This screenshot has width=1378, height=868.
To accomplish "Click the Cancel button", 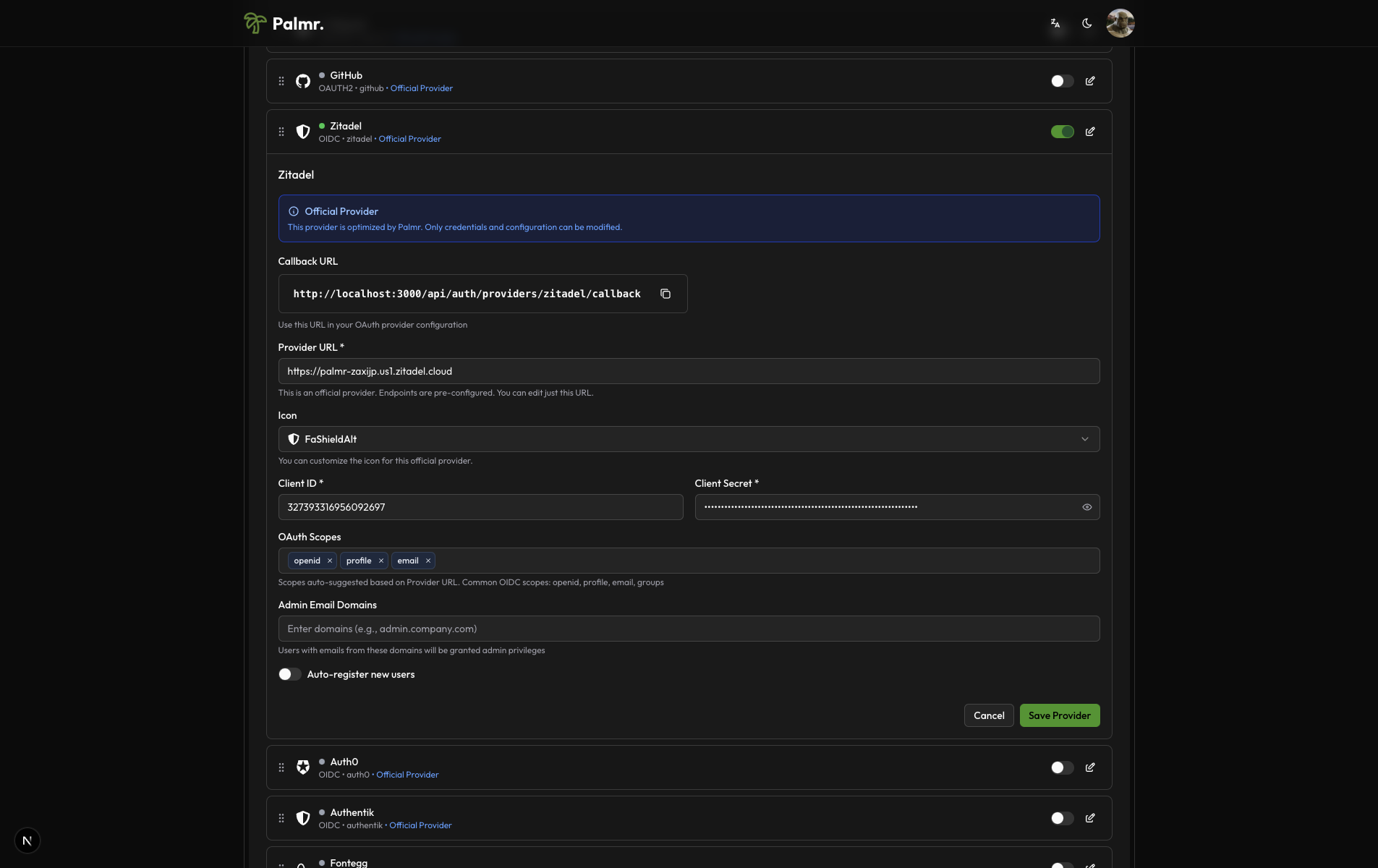I will pyautogui.click(x=989, y=715).
